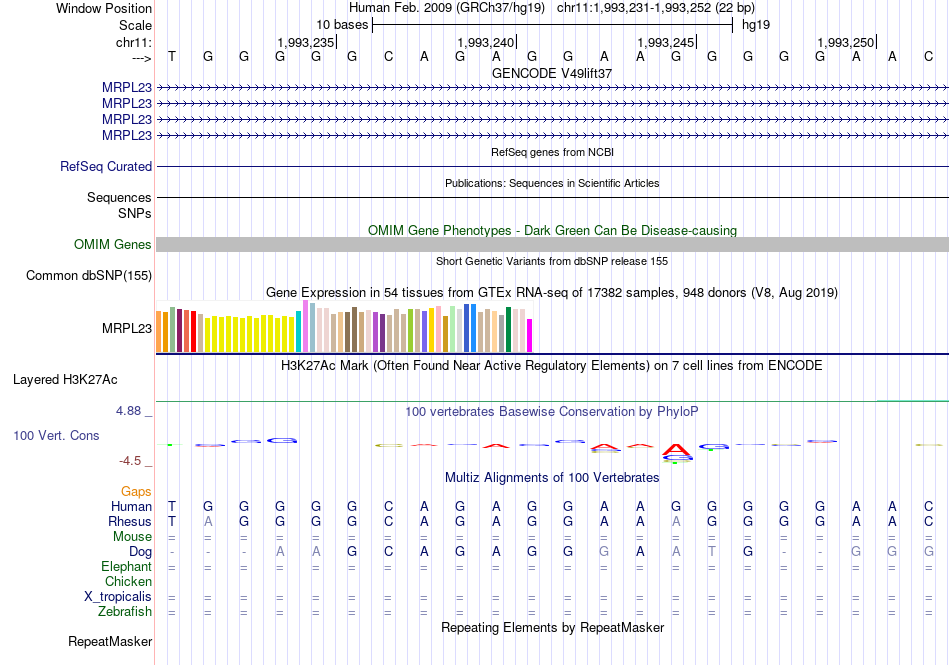
Task: Click the '--->' strand direction arrow label
Action: pyautogui.click(x=142, y=58)
